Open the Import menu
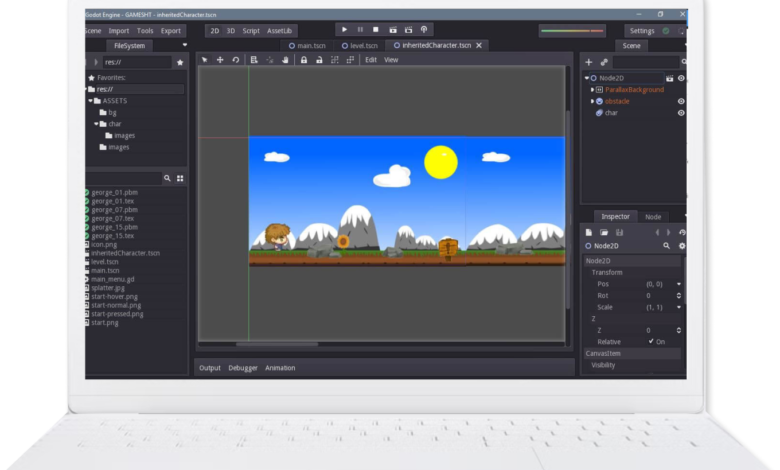Viewport: 780px width, 470px height. 119,31
